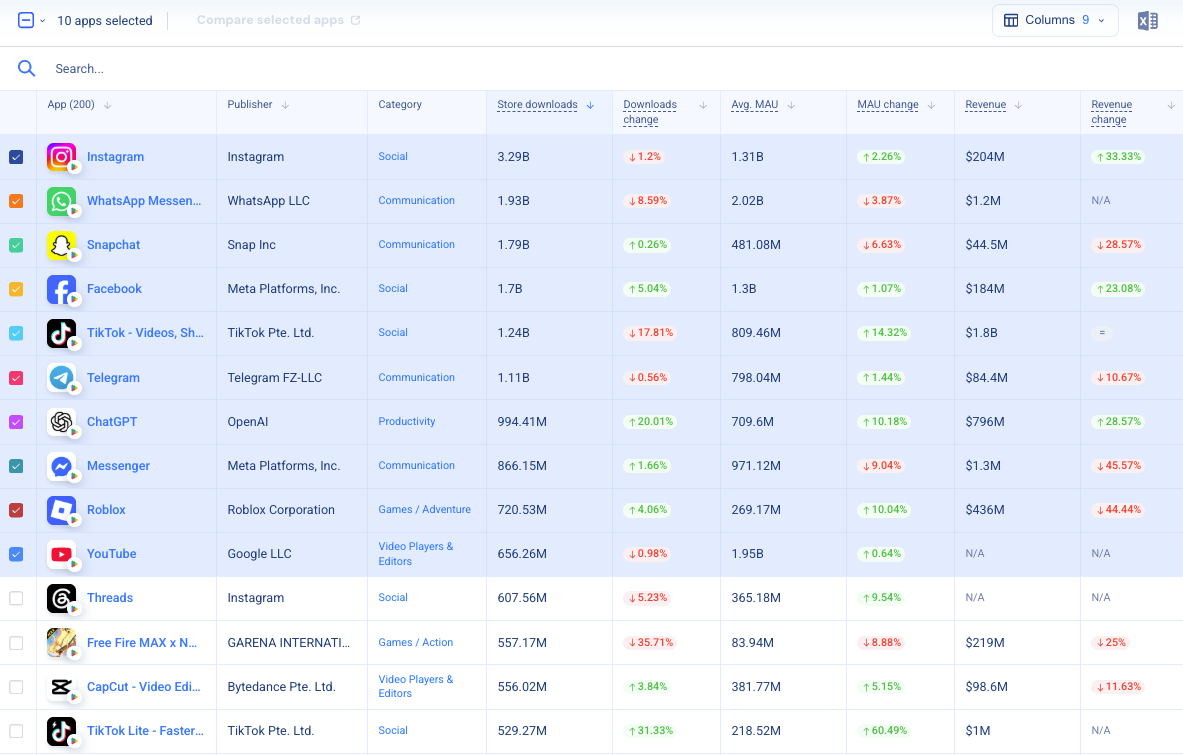Click the Snapchat ghost icon
The image size is (1183, 755).
pos(61,245)
